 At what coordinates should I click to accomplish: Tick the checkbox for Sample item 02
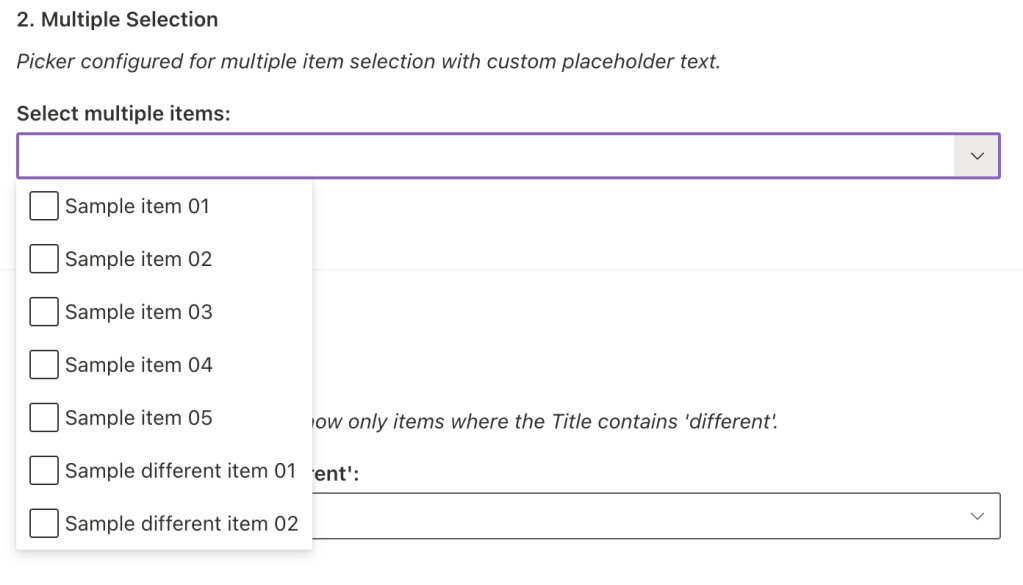point(44,259)
